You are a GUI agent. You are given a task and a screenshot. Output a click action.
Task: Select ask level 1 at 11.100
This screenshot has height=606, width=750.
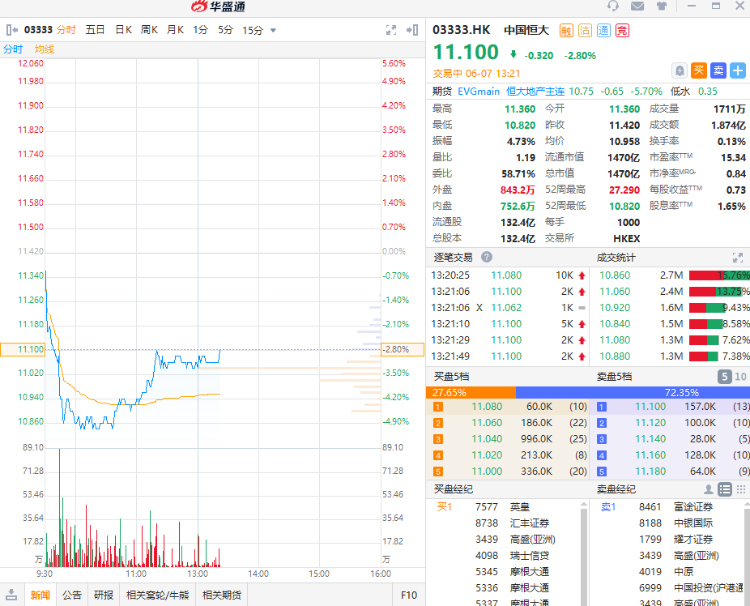(671, 407)
